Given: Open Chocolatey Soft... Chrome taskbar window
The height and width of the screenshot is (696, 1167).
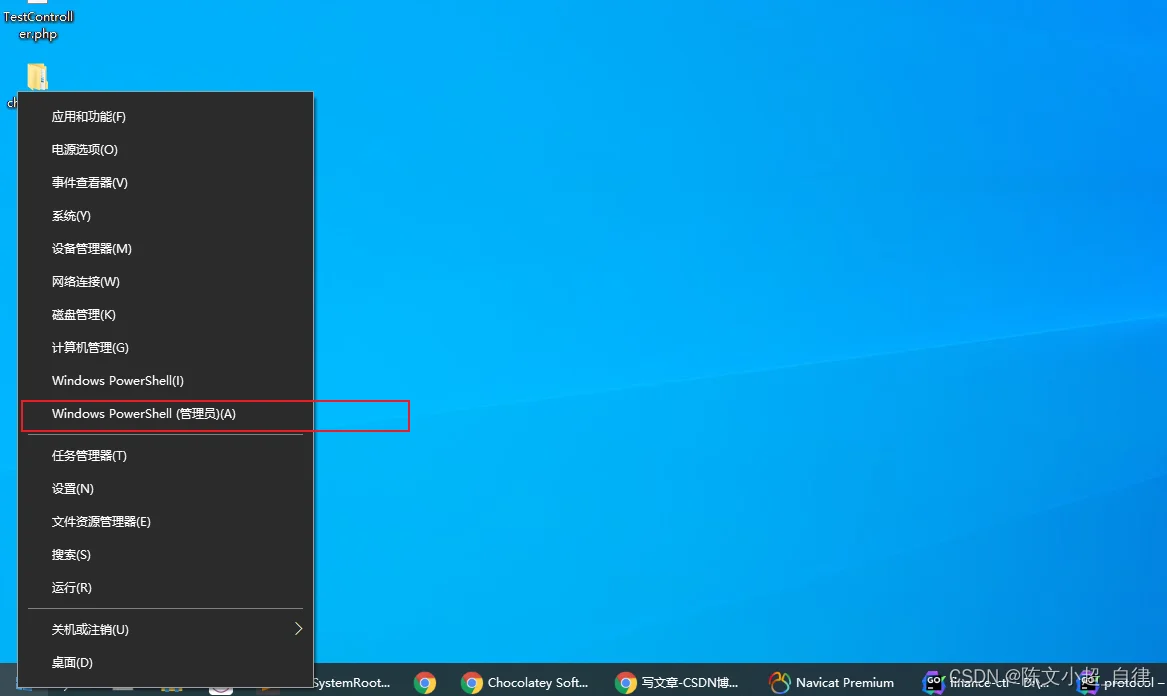Looking at the screenshot, I should (525, 683).
